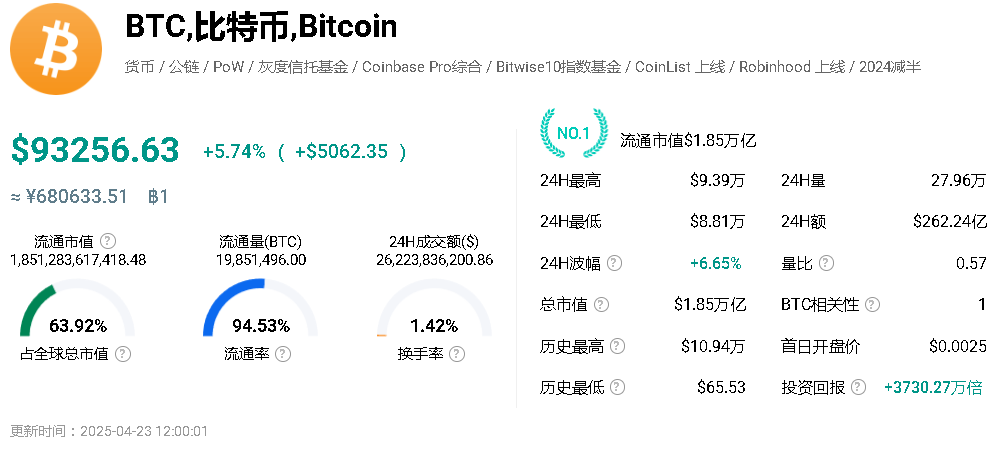Click help icon next to BTC相关性
Image resolution: width=995 pixels, height=459 pixels.
point(873,304)
